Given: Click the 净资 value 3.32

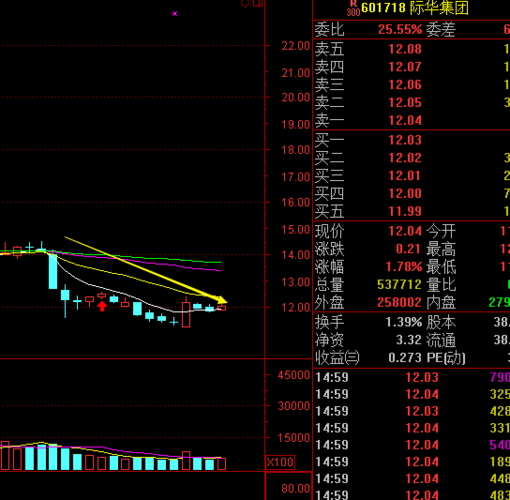Looking at the screenshot, I should 409,340.
